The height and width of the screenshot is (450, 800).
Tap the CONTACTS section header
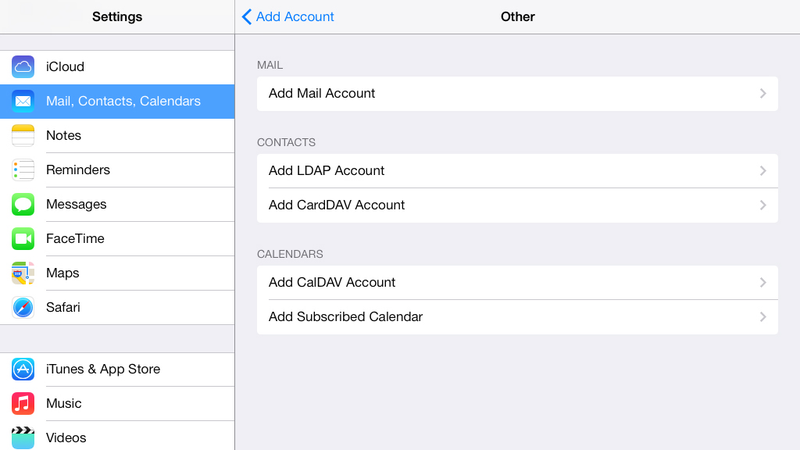pyautogui.click(x=286, y=142)
